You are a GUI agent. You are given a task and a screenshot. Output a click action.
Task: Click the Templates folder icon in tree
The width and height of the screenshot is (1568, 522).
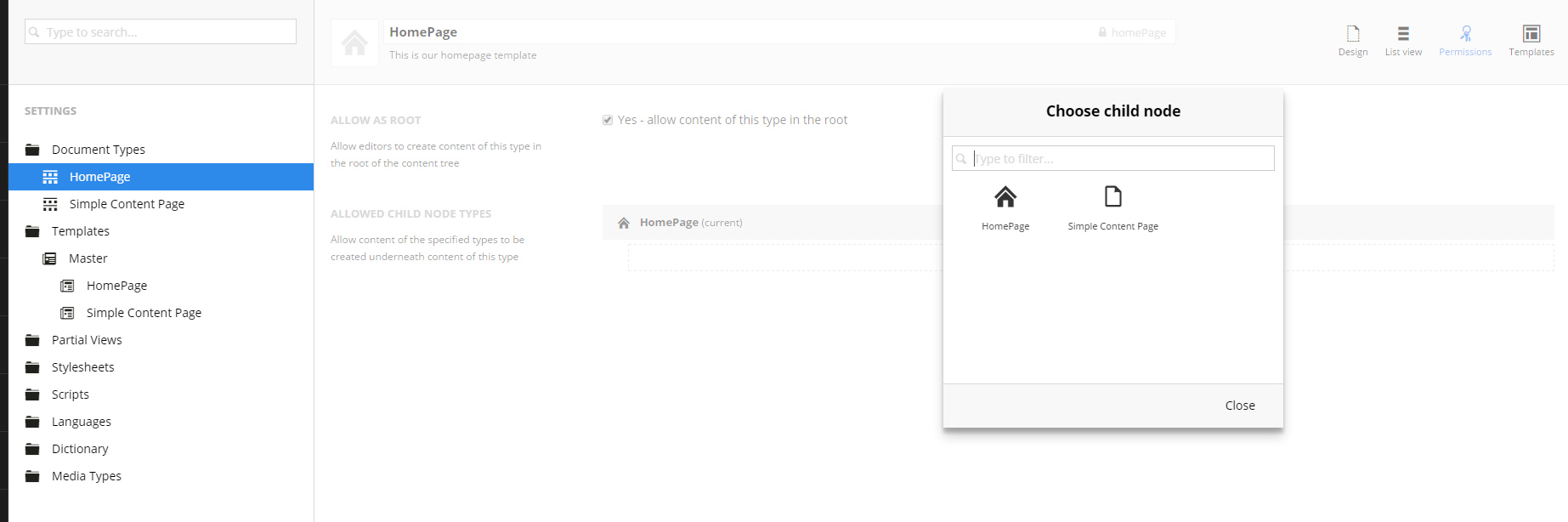32,231
